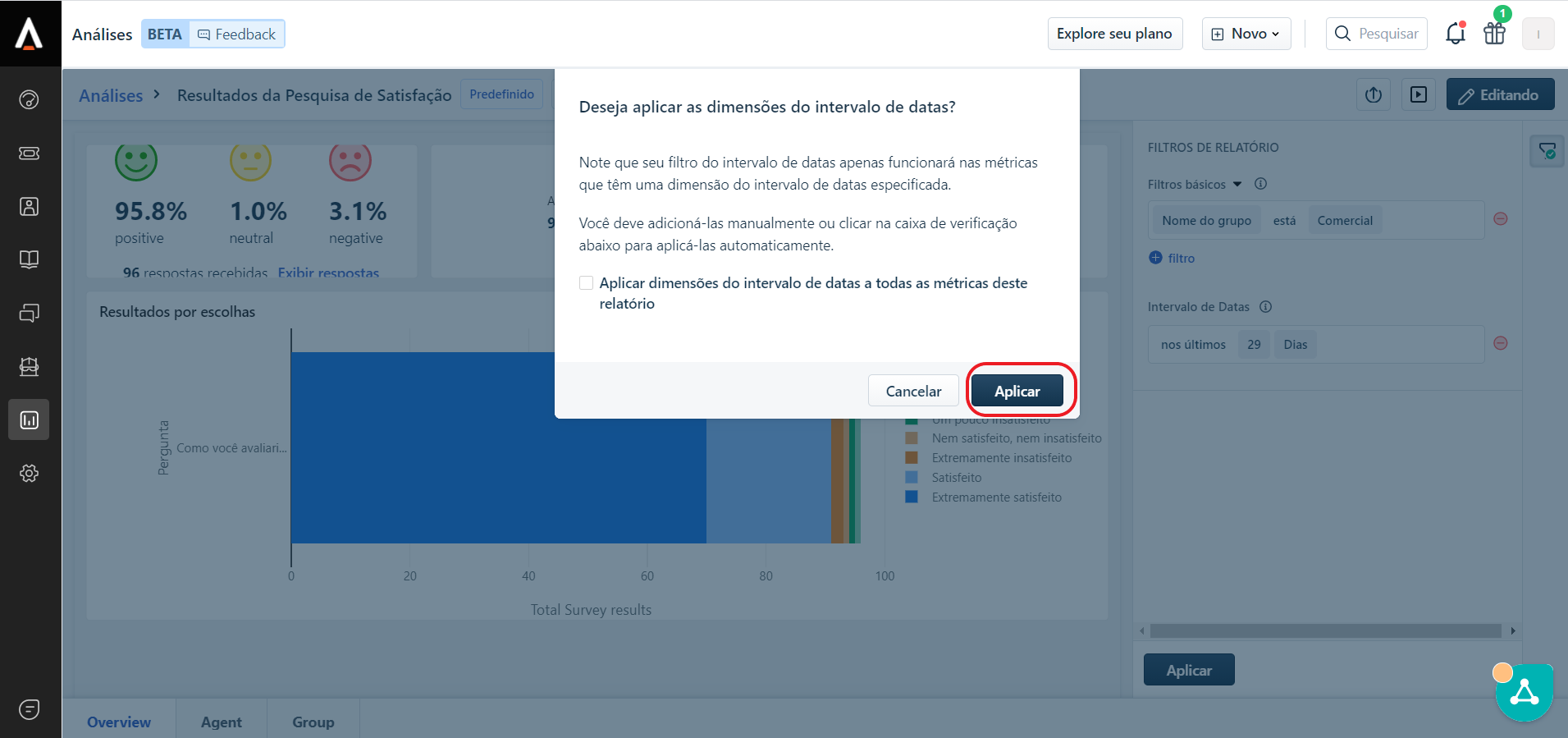Image resolution: width=1568 pixels, height=738 pixels.
Task: Open the Analytics icon in sidebar
Action: [29, 420]
